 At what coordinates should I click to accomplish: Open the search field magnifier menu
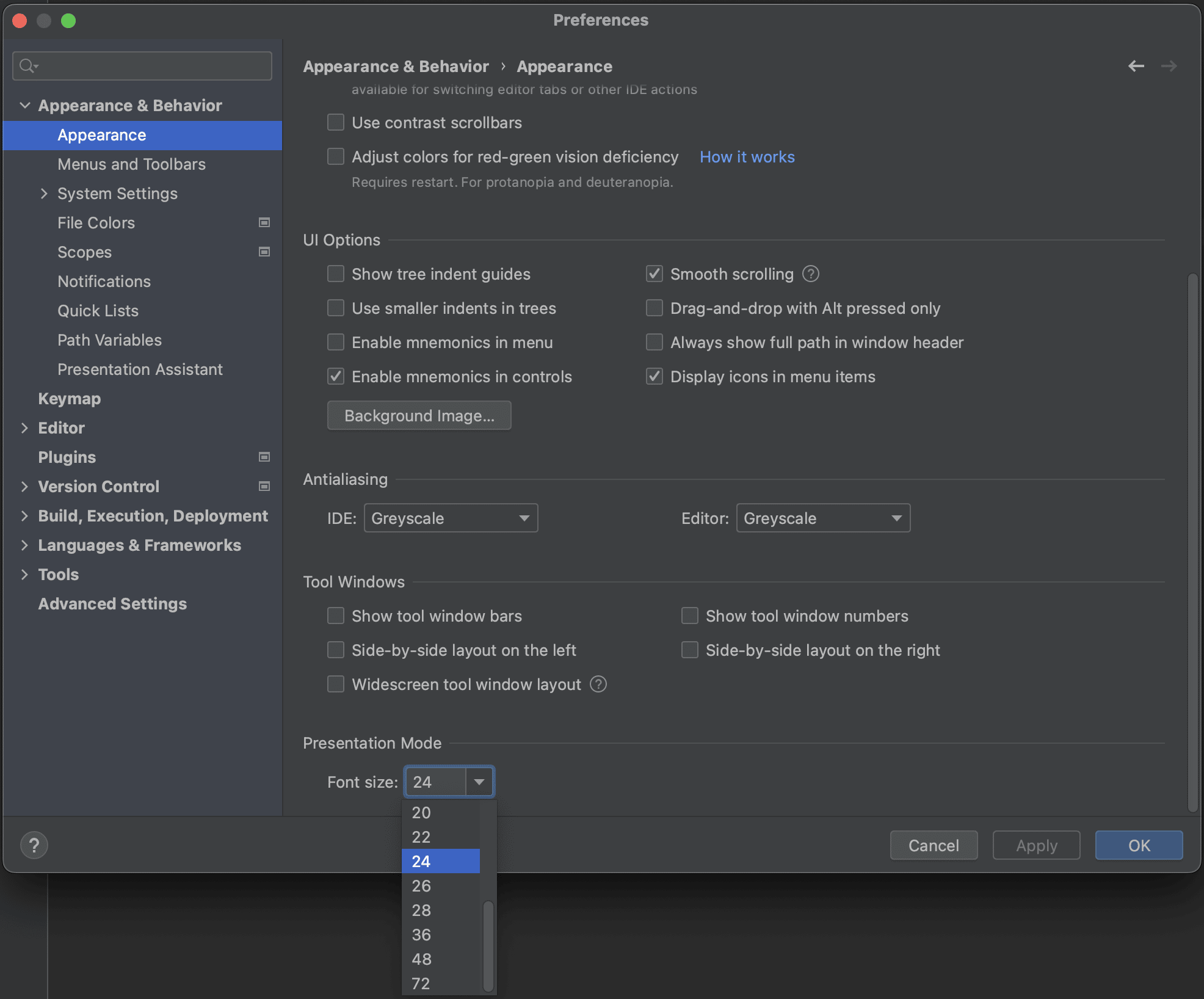(28, 65)
